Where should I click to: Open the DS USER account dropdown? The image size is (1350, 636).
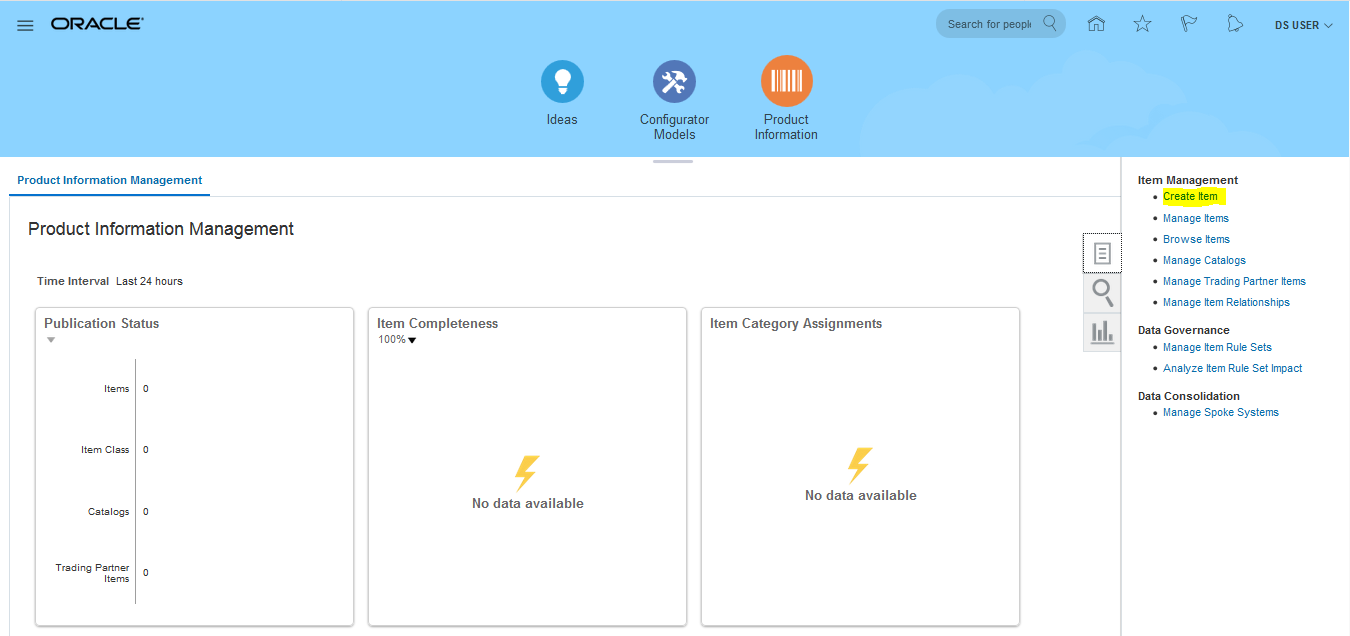(1303, 25)
